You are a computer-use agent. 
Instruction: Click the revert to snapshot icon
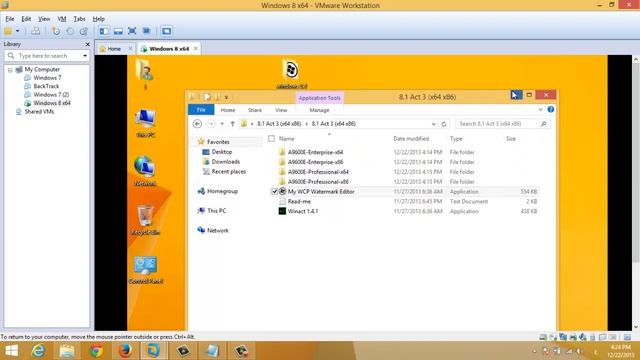click(70, 31)
